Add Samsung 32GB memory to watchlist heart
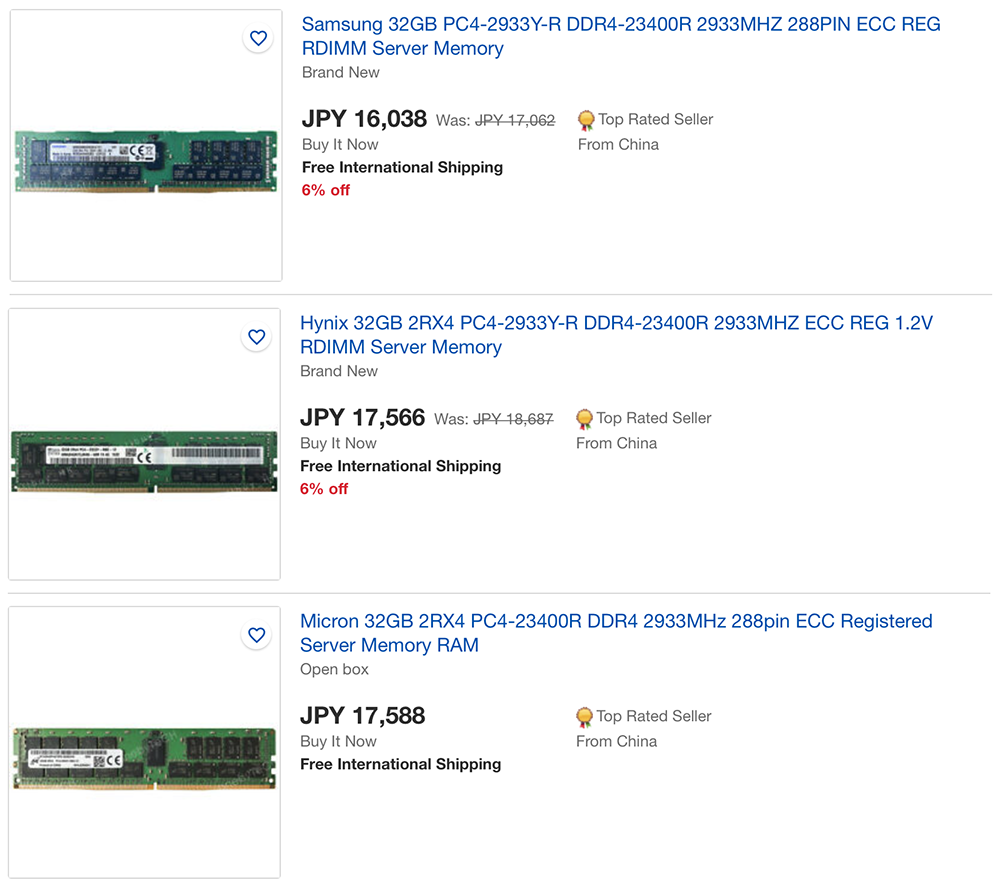This screenshot has height=886, width=1000. pos(258,39)
